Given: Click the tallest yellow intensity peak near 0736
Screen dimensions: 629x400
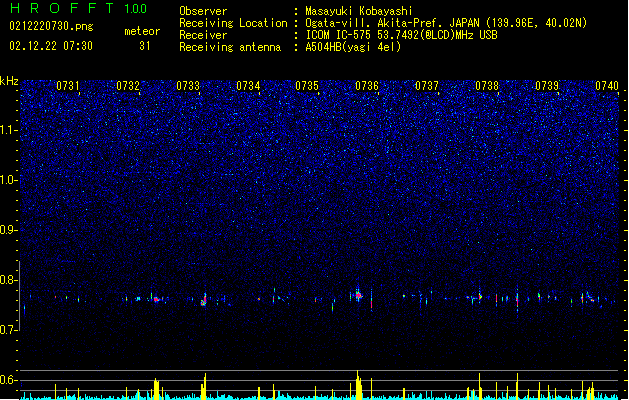Looking at the screenshot, I should pos(358,385).
